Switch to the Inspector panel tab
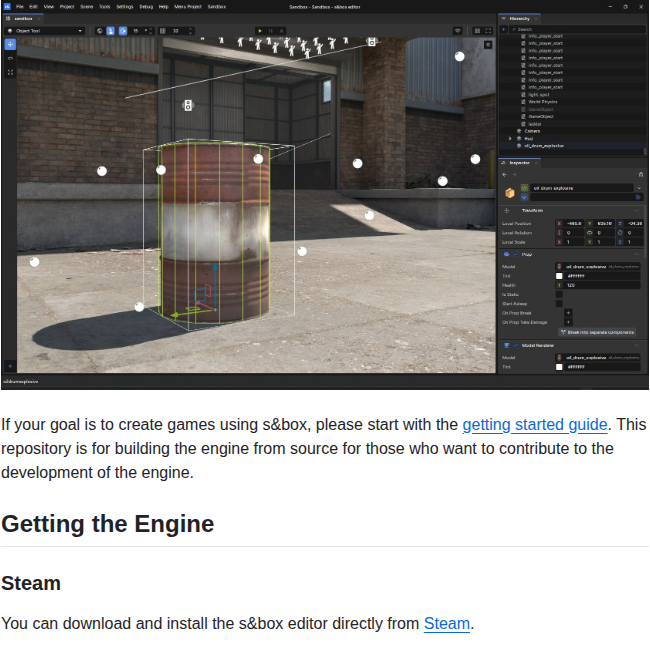This screenshot has width=650, height=649. tap(519, 163)
